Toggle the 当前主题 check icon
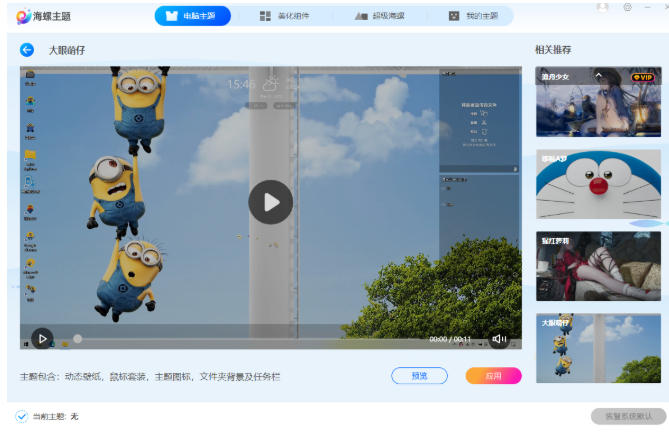The image size is (669, 438). click(22, 415)
